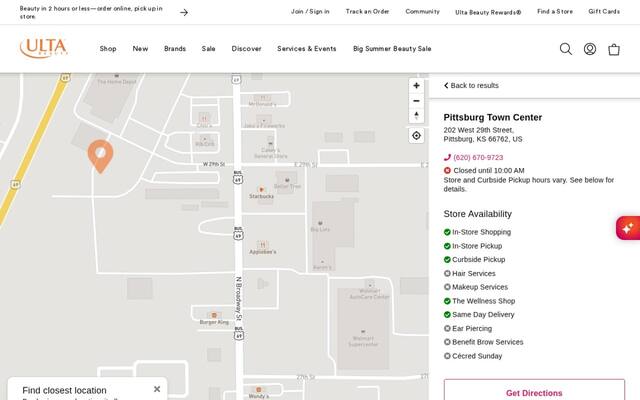The height and width of the screenshot is (400, 640).
Task: Open the Discover menu
Action: pos(246,49)
